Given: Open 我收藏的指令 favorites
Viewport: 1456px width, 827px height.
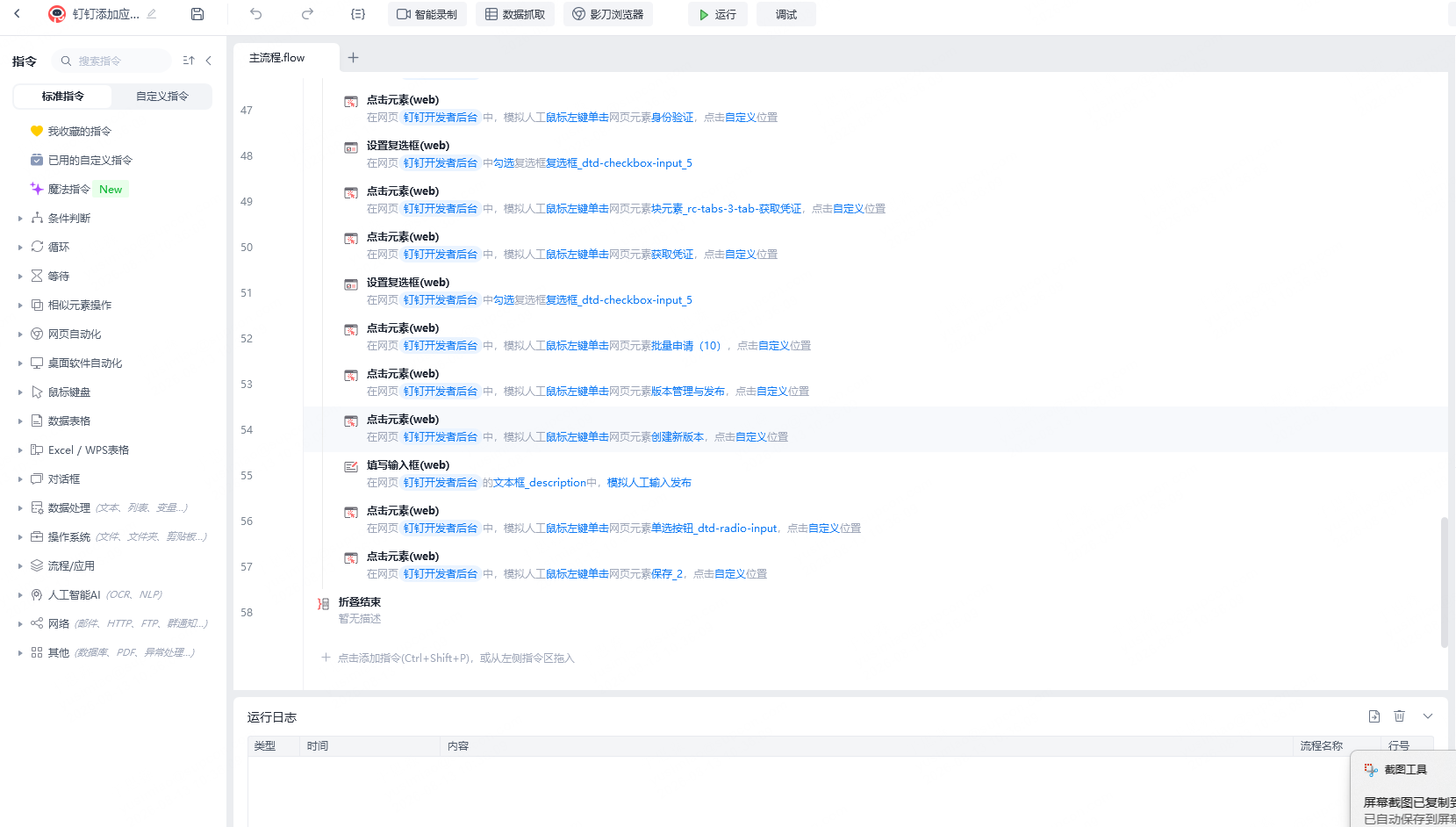Looking at the screenshot, I should [x=79, y=131].
